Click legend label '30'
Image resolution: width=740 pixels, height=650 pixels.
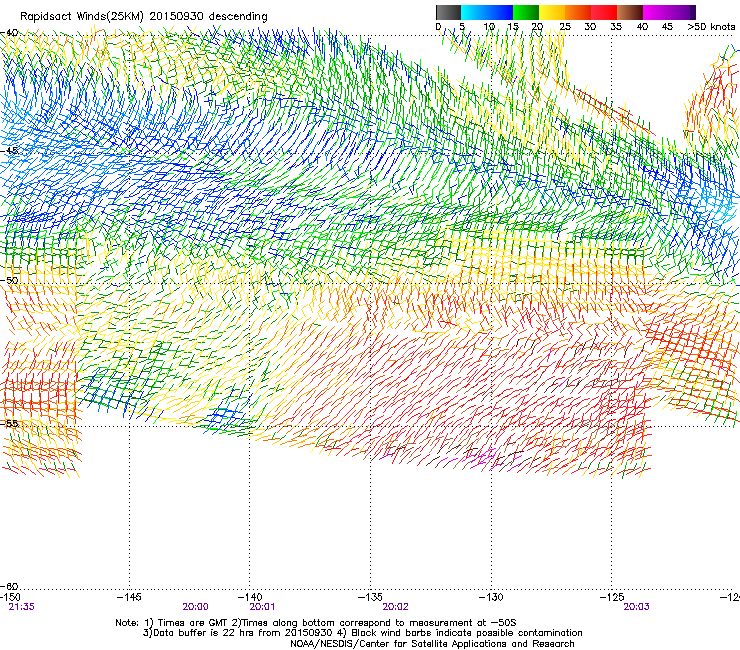click(x=590, y=27)
